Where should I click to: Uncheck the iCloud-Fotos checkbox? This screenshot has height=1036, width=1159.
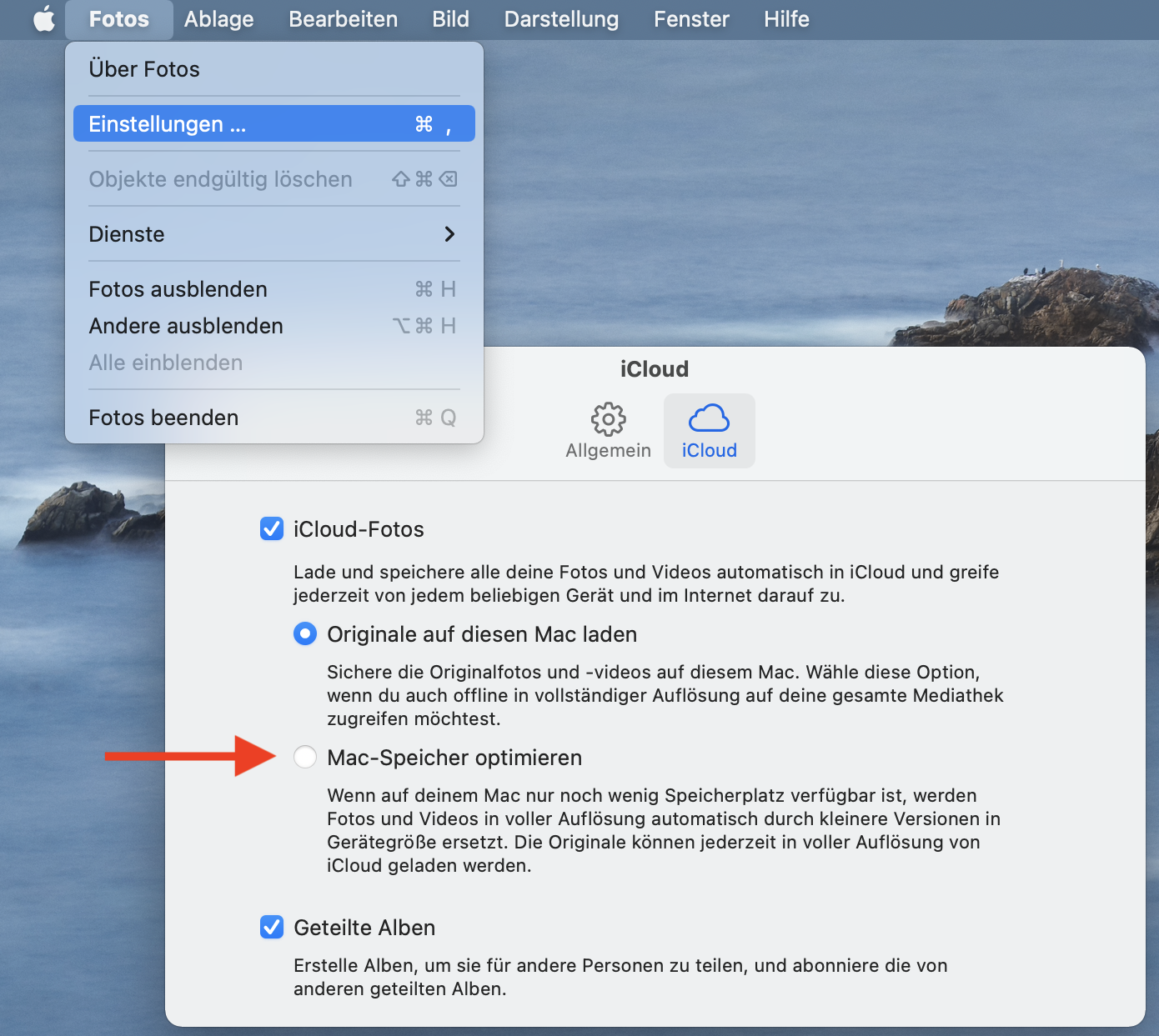click(272, 528)
